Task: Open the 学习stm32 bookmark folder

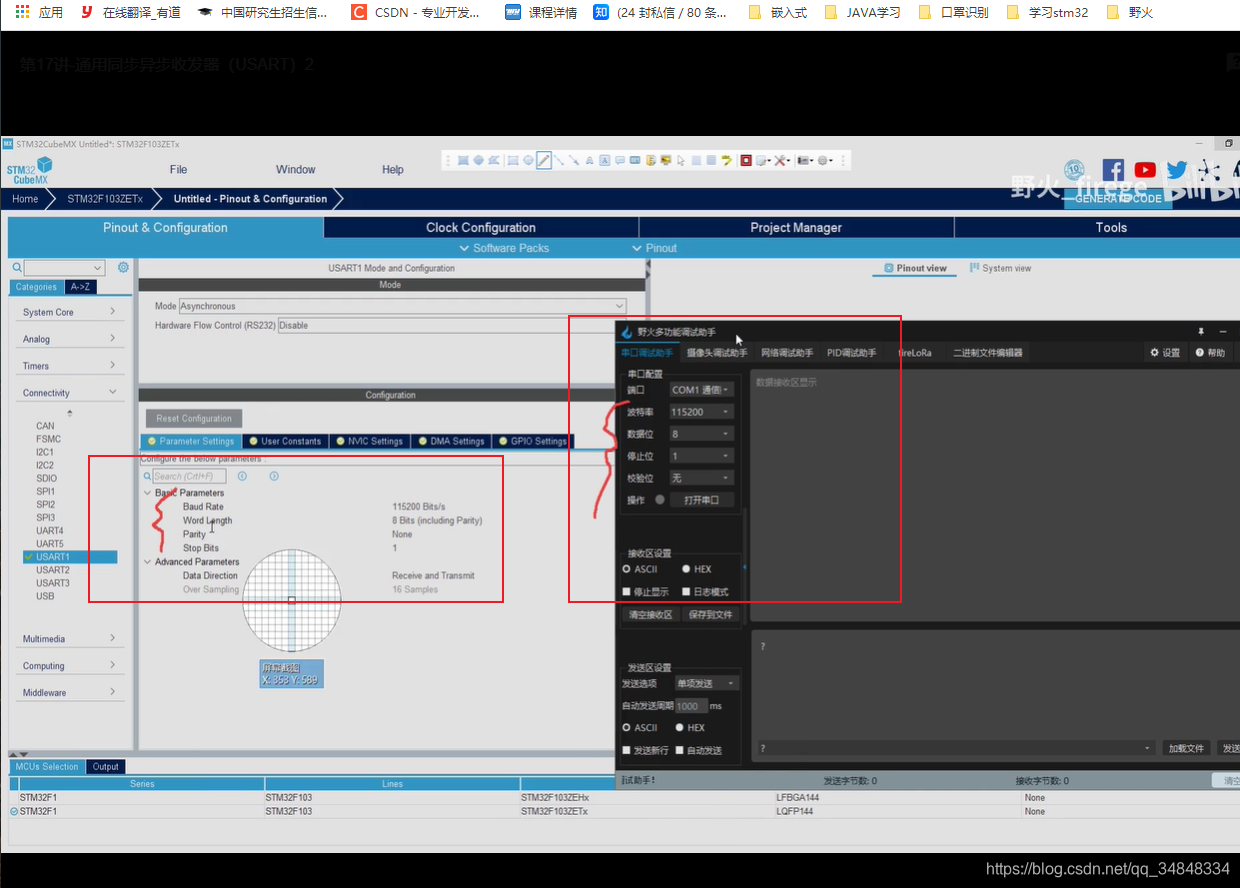Action: point(1047,13)
